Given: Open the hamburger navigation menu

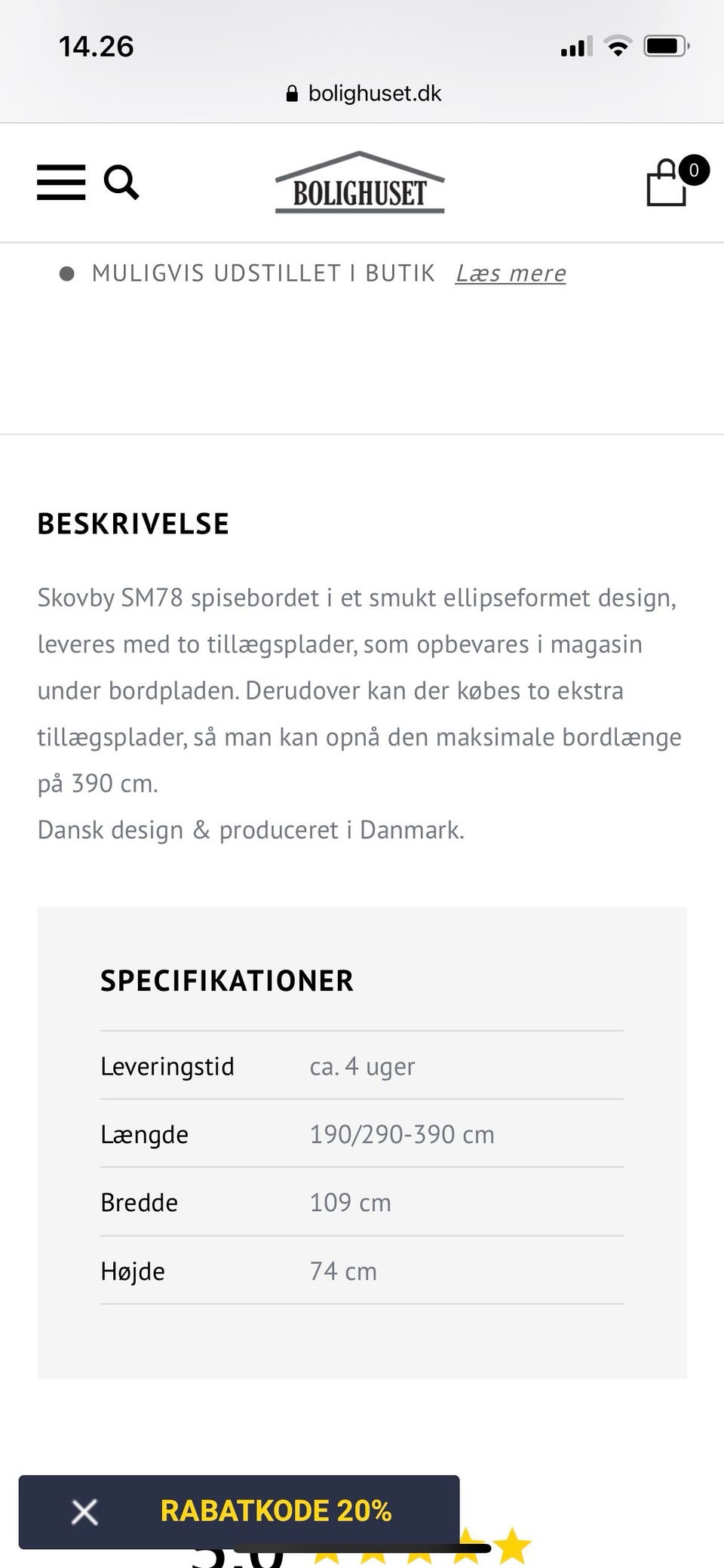Looking at the screenshot, I should (x=61, y=182).
